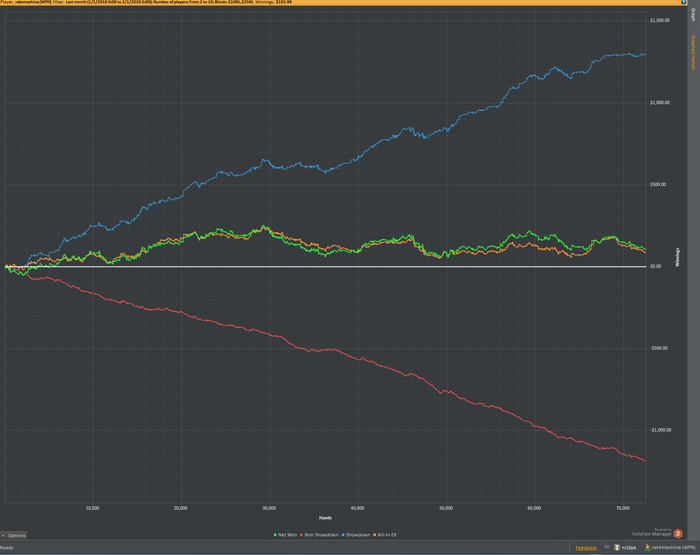Switch to the Graphed Hands side tab
700x555 pixels.
(x=693, y=52)
